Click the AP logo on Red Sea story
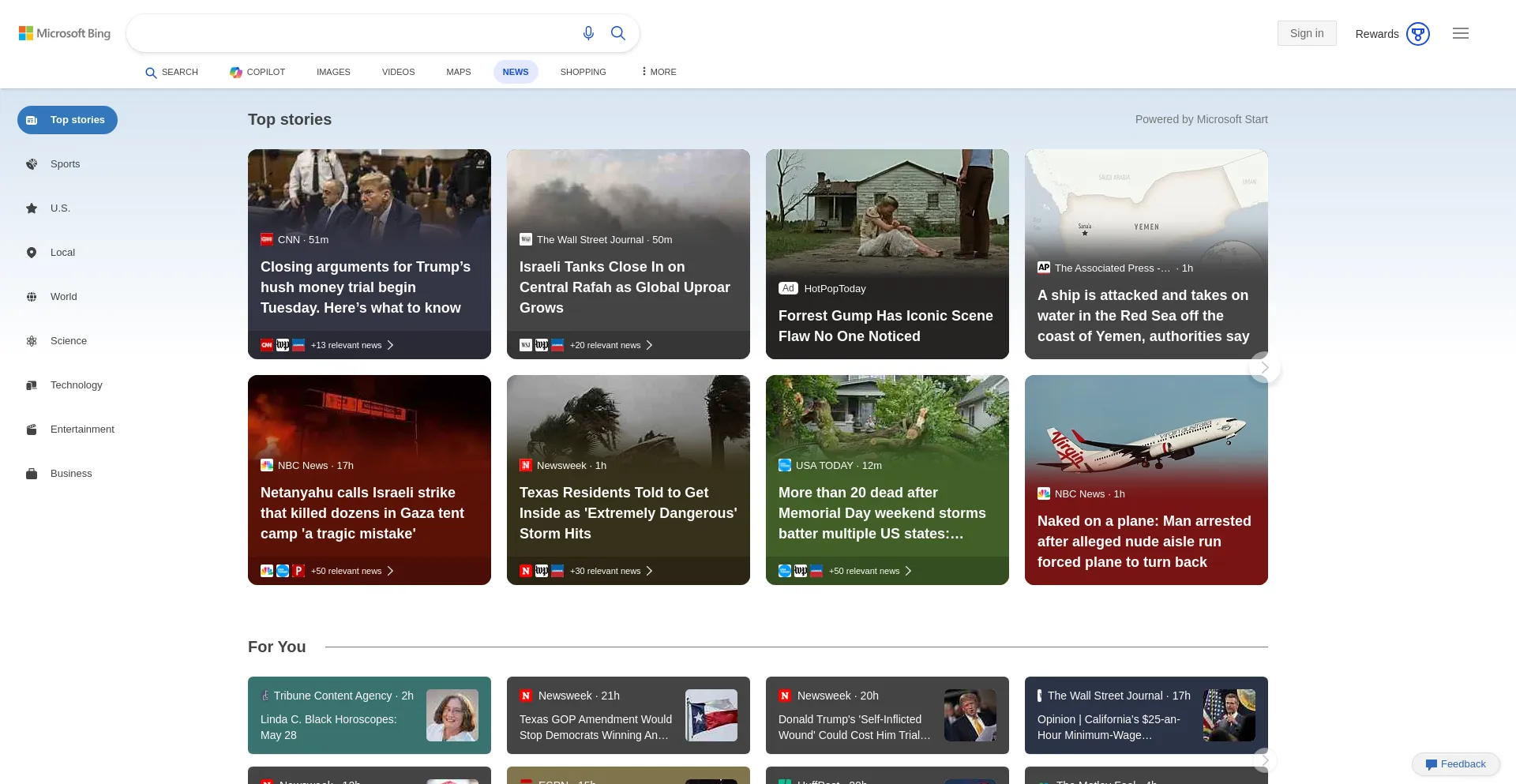The height and width of the screenshot is (784, 1516). (x=1044, y=268)
